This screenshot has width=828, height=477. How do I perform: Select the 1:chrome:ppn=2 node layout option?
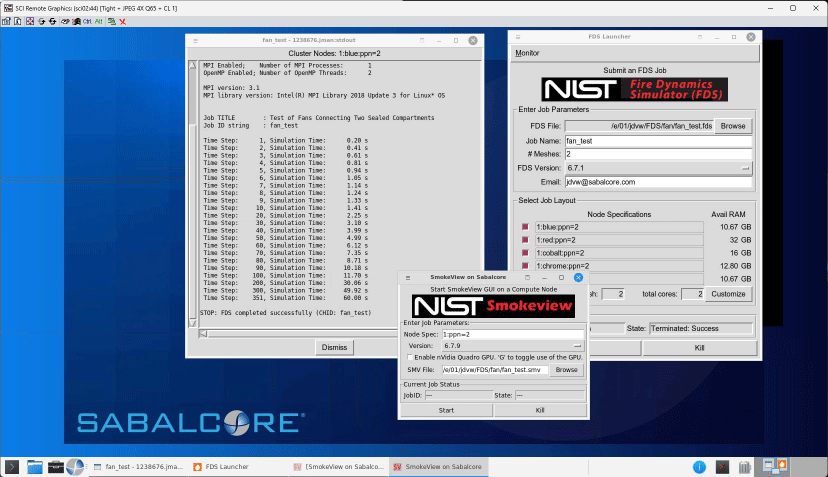525,266
